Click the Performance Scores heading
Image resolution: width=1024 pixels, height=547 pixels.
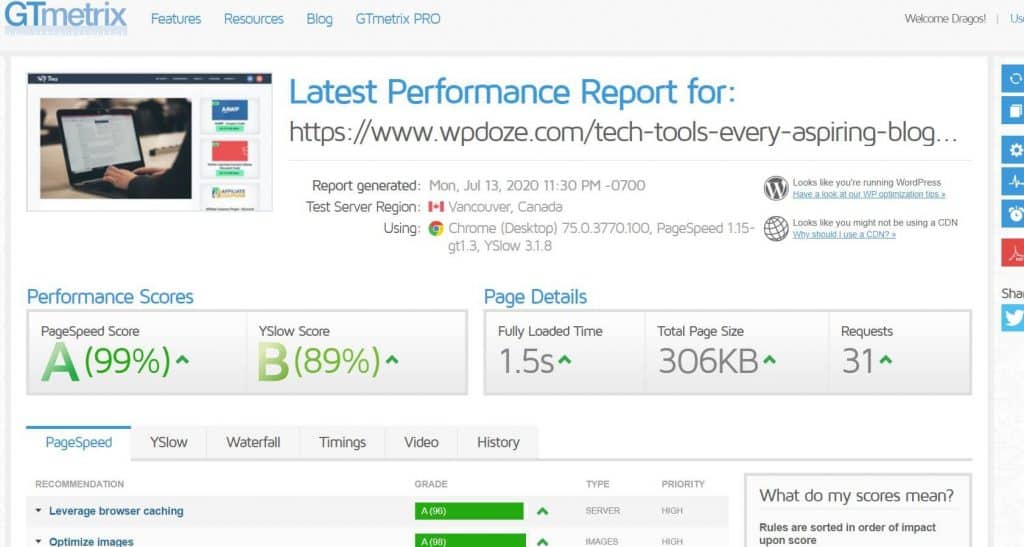[x=110, y=297]
